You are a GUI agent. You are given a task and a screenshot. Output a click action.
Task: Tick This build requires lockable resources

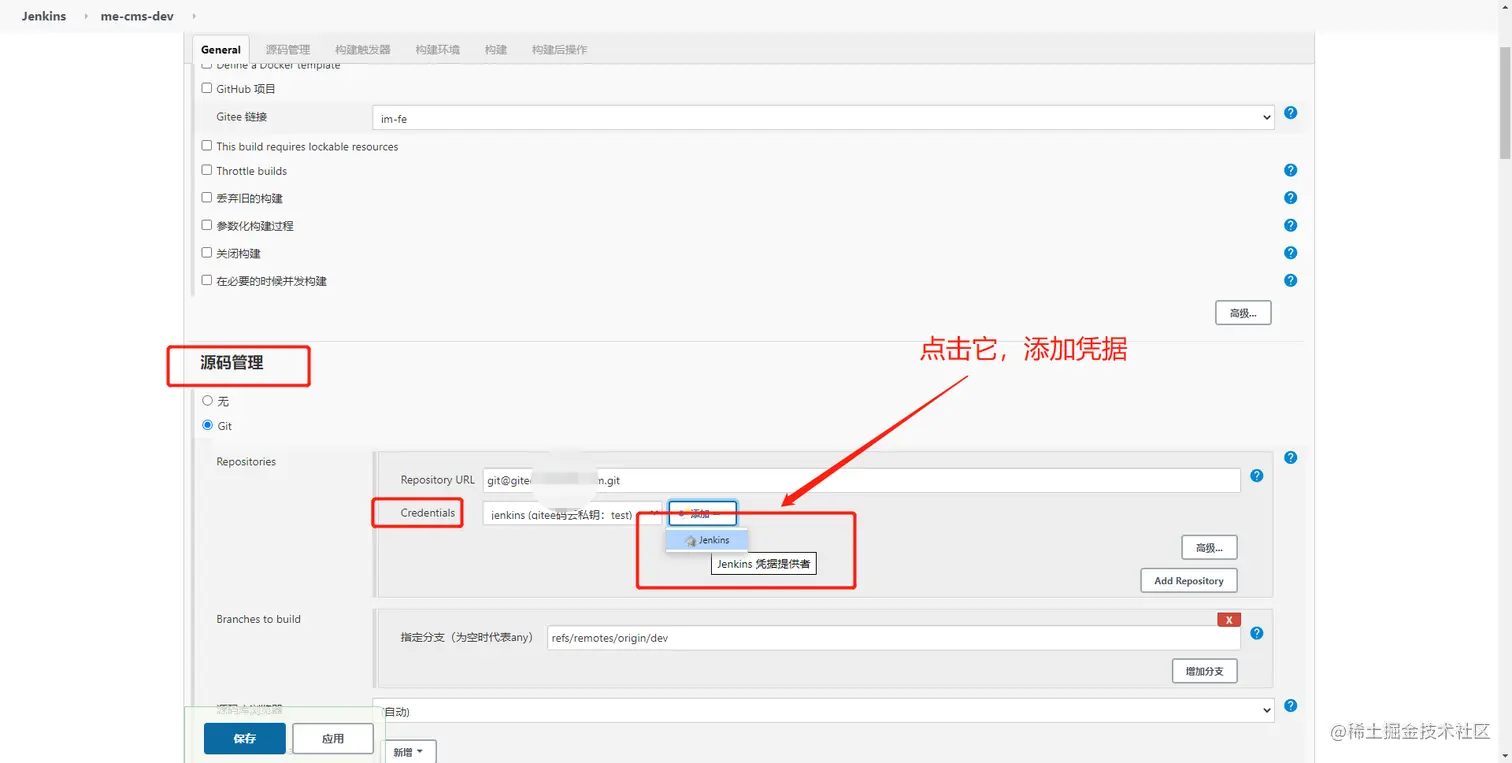pos(207,145)
